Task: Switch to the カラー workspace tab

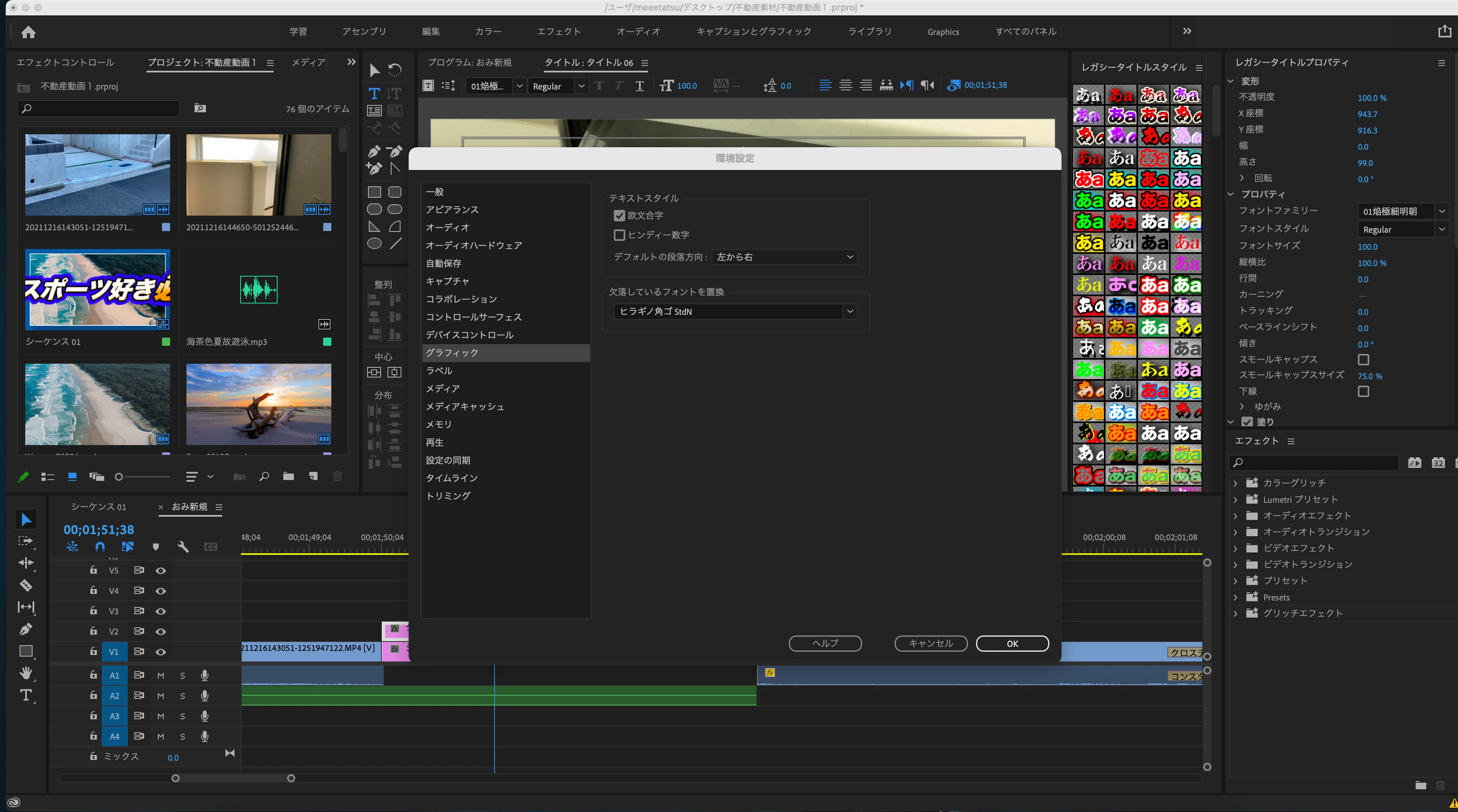Action: click(x=488, y=32)
